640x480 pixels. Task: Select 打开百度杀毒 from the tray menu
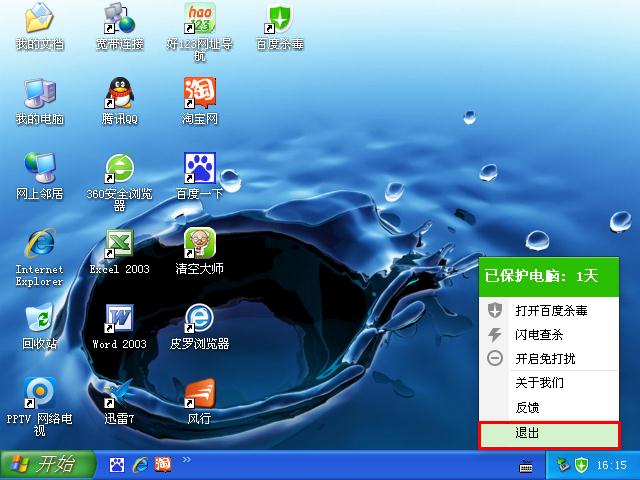tap(549, 310)
